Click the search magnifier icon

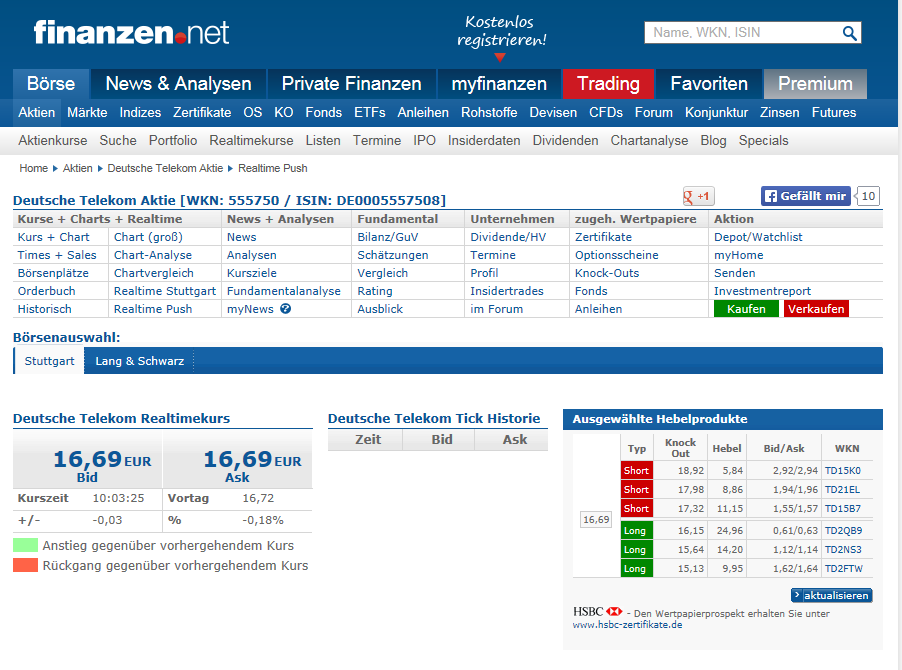849,33
